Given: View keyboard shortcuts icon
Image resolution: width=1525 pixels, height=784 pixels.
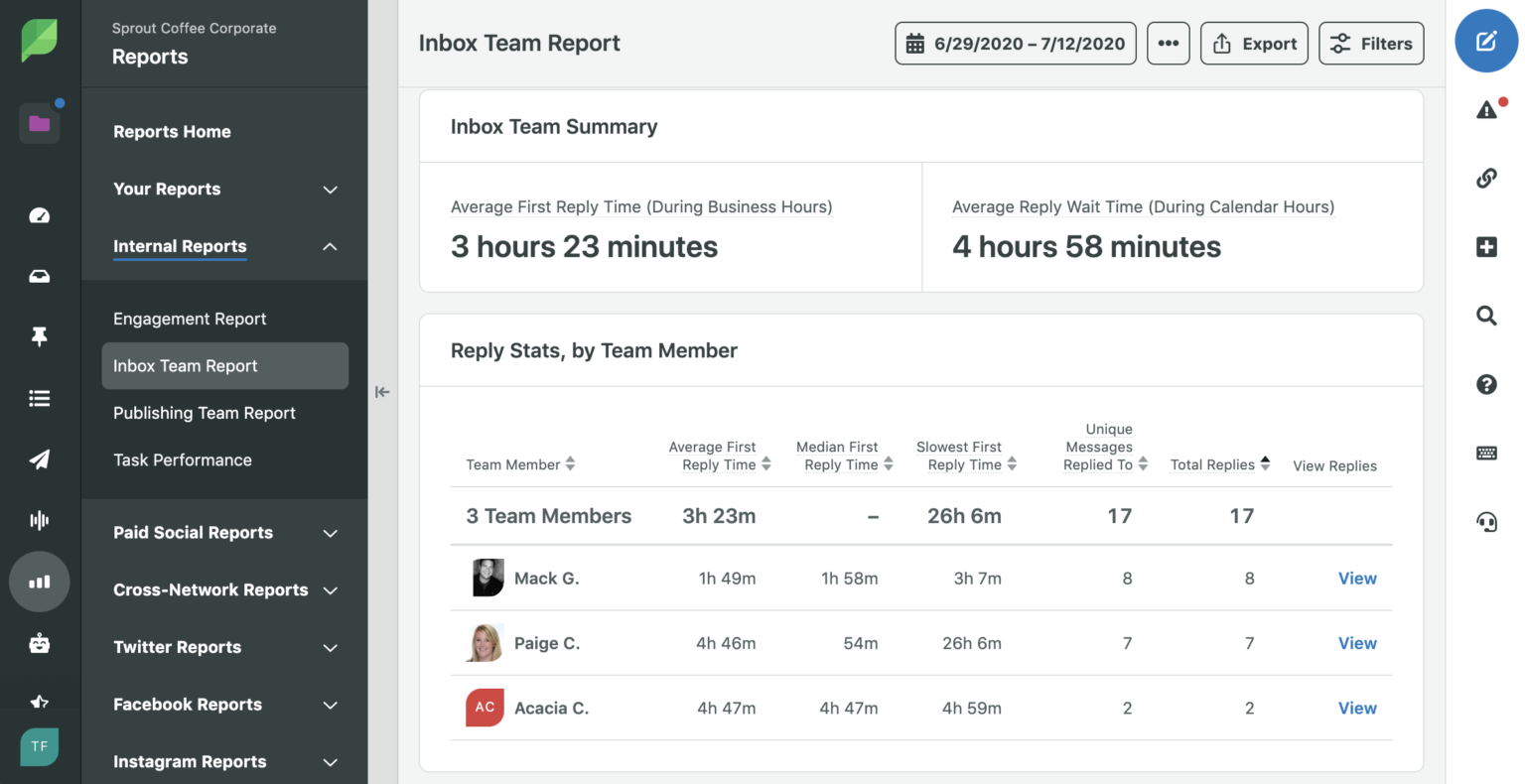Looking at the screenshot, I should click(1485, 453).
